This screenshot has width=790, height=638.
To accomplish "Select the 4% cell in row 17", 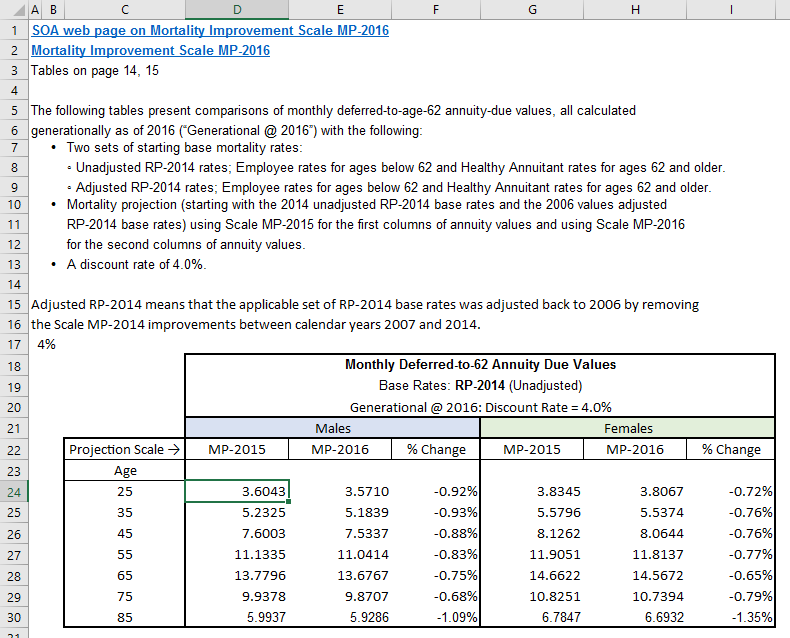I will pyautogui.click(x=46, y=345).
